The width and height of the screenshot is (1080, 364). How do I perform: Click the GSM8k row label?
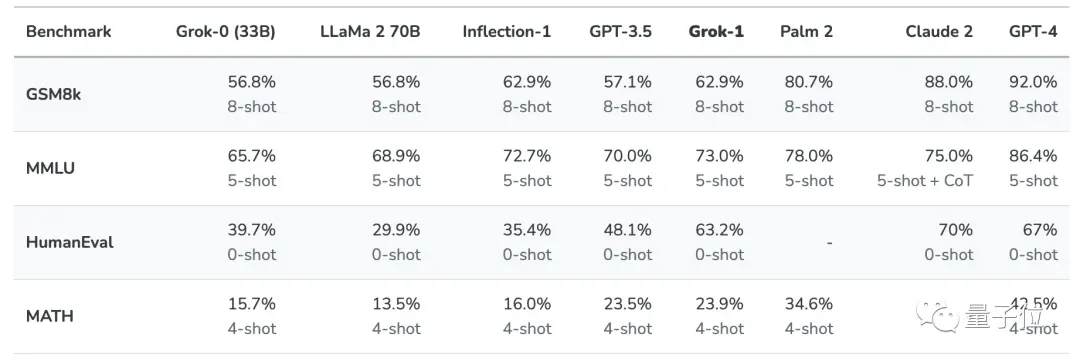pos(53,94)
